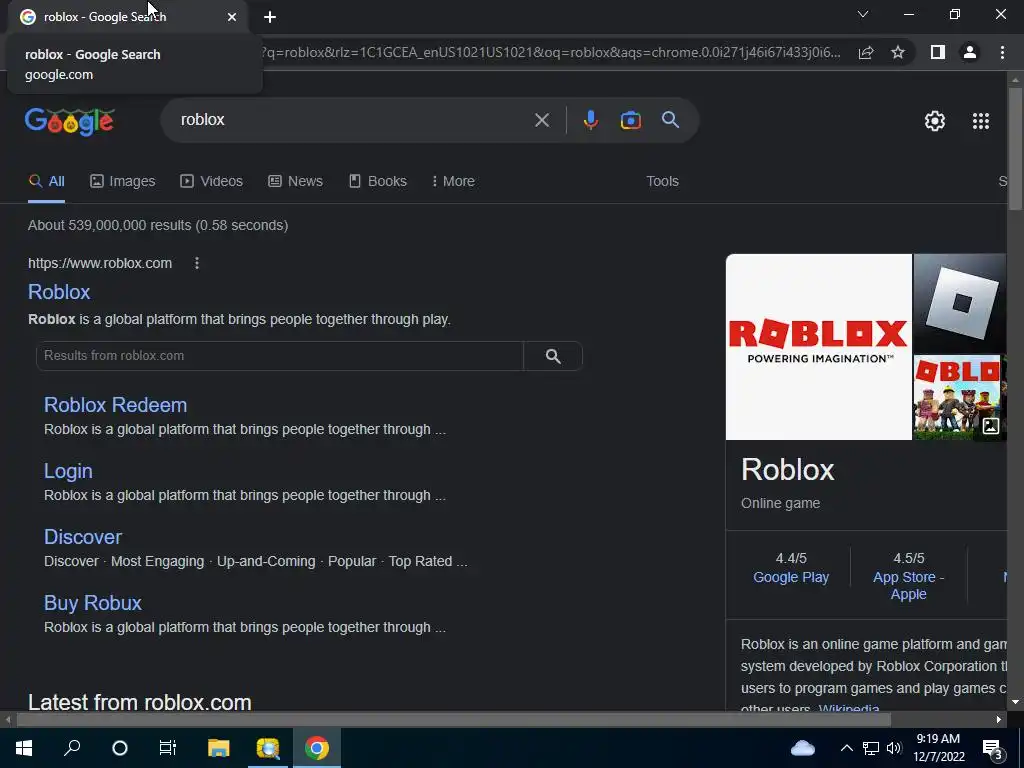
Task: Open the weather cloud tray icon
Action: coord(803,748)
